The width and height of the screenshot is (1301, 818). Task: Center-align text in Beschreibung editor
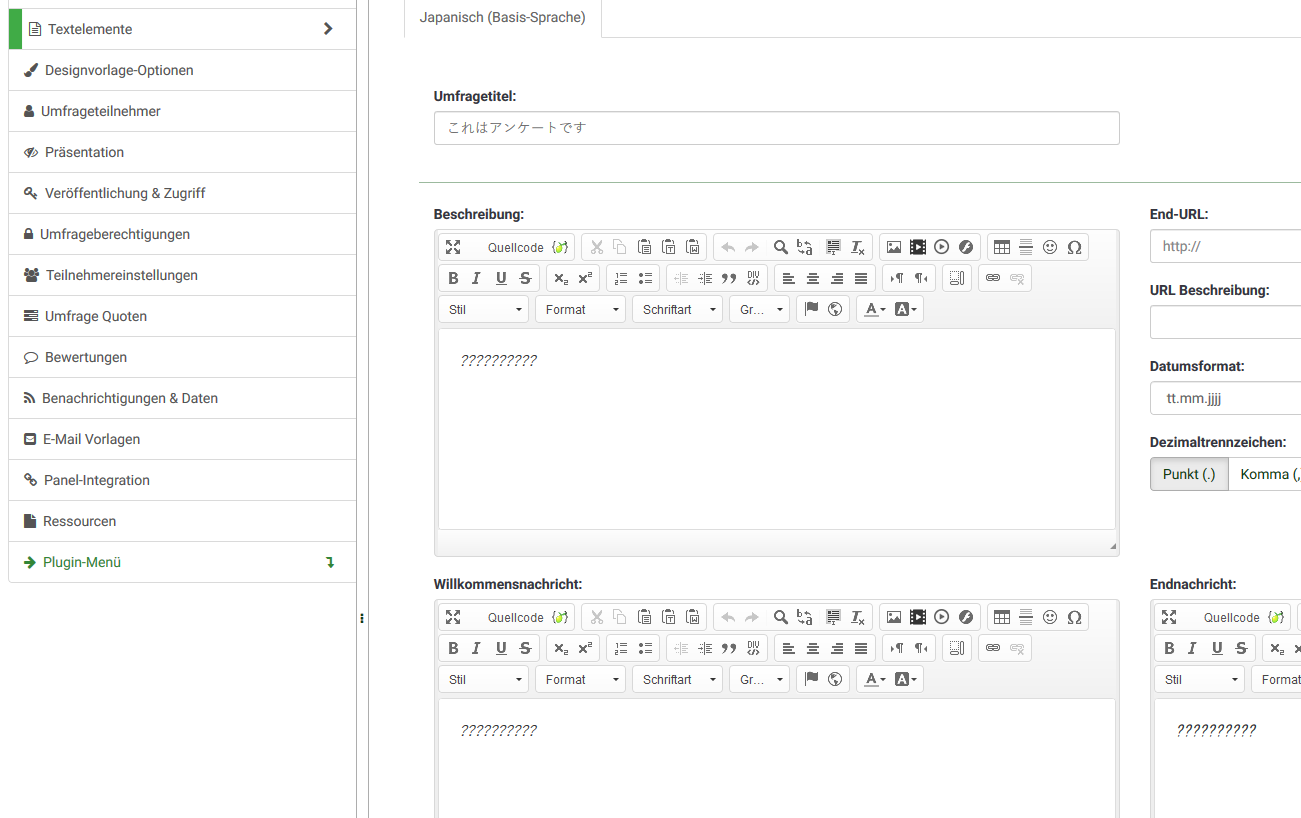coord(813,278)
